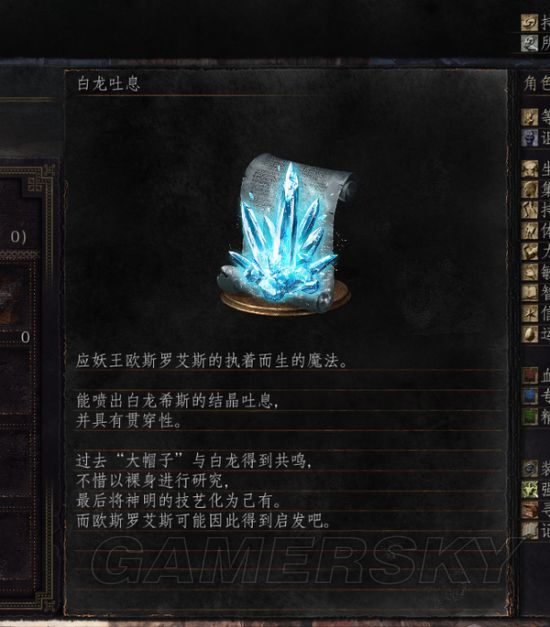Click the 白龙吐息 item title
Screen dimensions: 550x627
point(108,84)
